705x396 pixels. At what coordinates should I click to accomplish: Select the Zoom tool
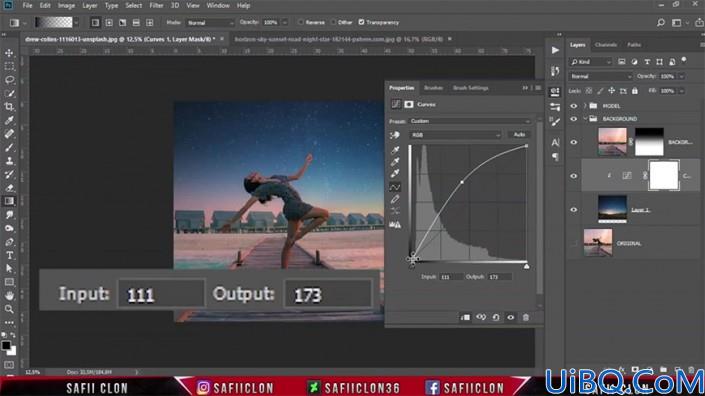[9, 309]
